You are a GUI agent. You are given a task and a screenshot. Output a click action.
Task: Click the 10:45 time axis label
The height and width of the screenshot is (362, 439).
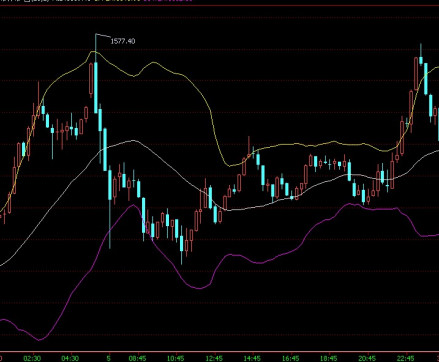pos(176,359)
